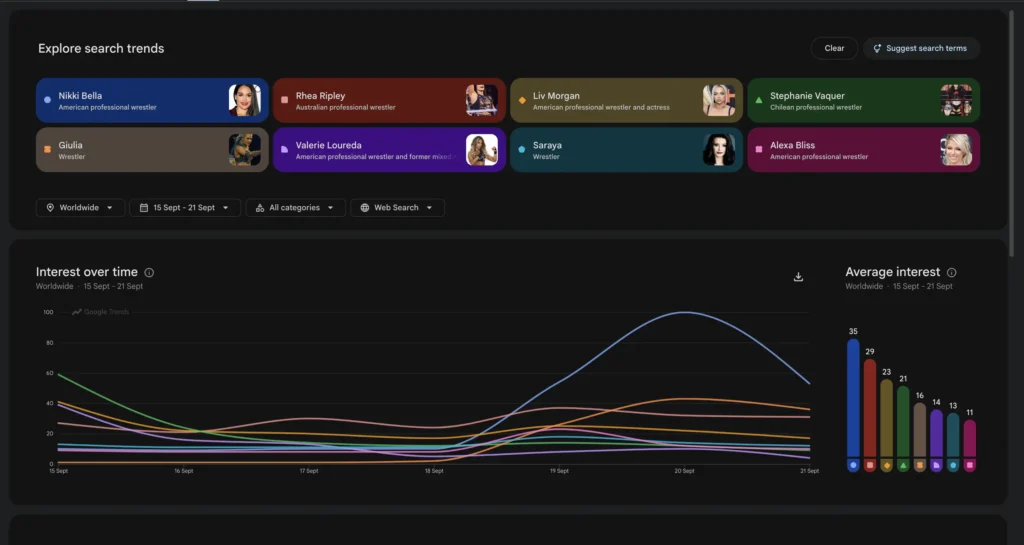This screenshot has width=1024, height=545.
Task: Click the orange diamond marker on Liv Morgan card
Action: coord(522,100)
